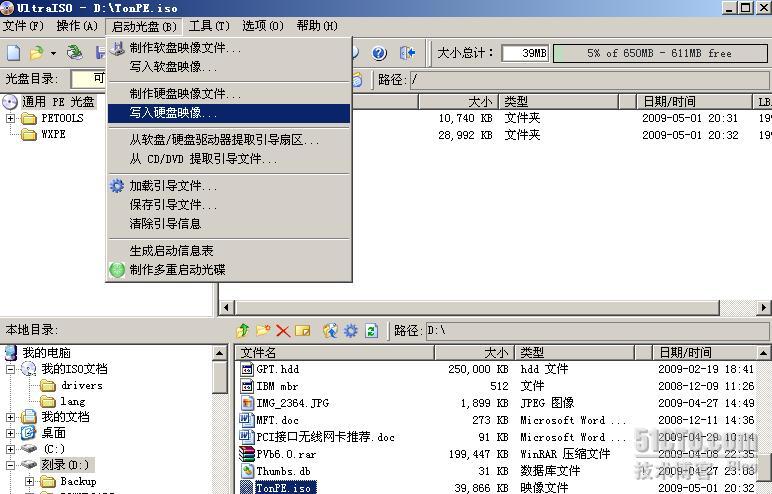This screenshot has width=772, height=494.
Task: Select 制作多重启动光碟 menu entry
Action: click(x=229, y=269)
